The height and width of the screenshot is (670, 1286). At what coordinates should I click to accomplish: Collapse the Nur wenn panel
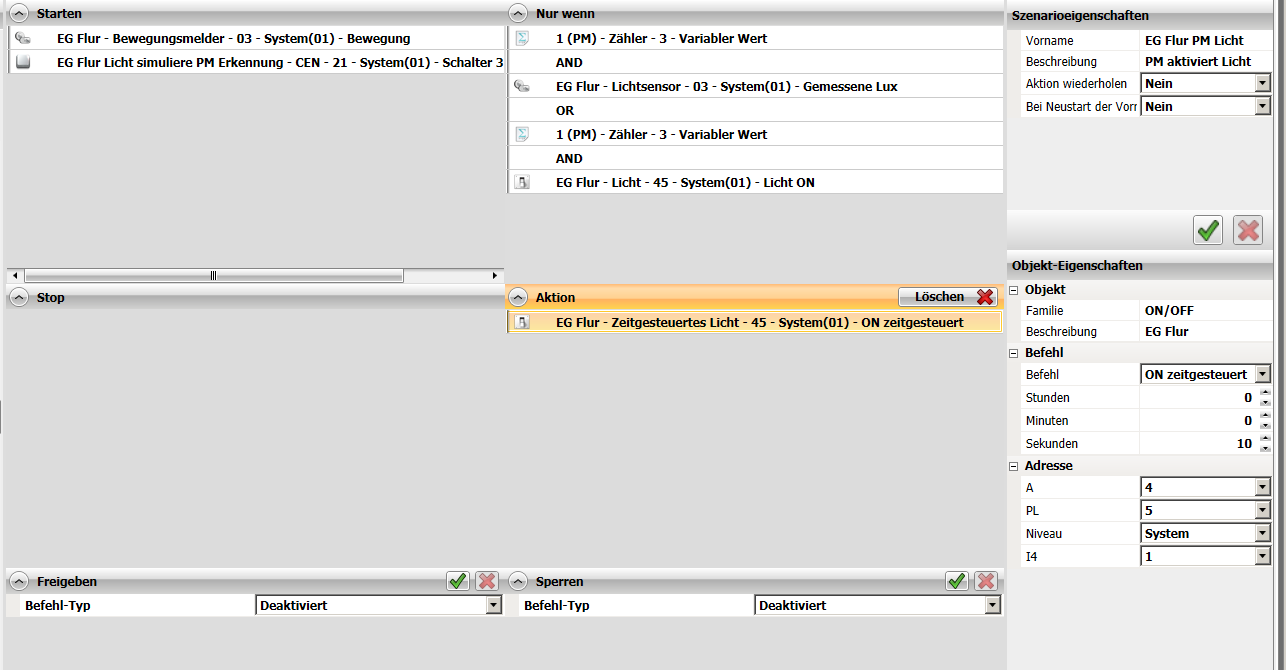pyautogui.click(x=518, y=14)
